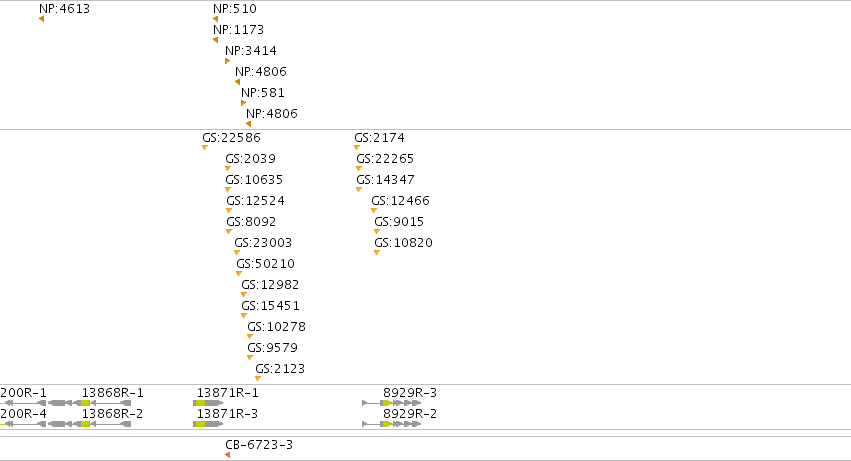Select the GS:50210 insertion marker
Viewport: 851px width, 461px height.
click(239, 274)
